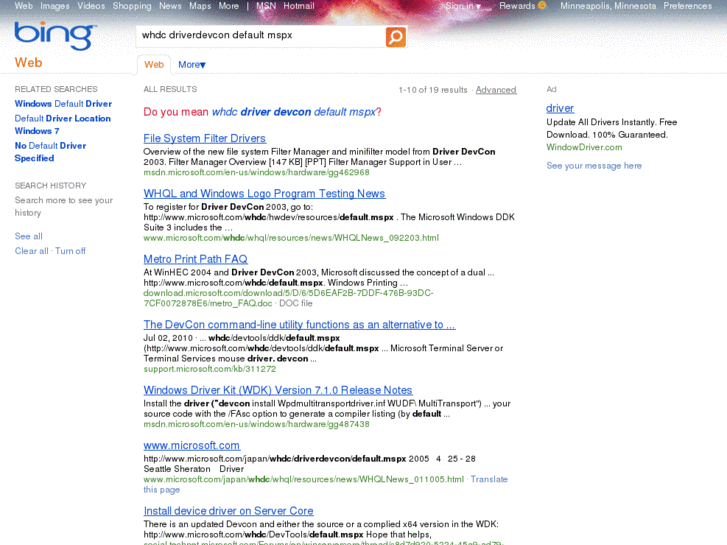Open Videos in top navigation
The image size is (727, 545).
91,6
